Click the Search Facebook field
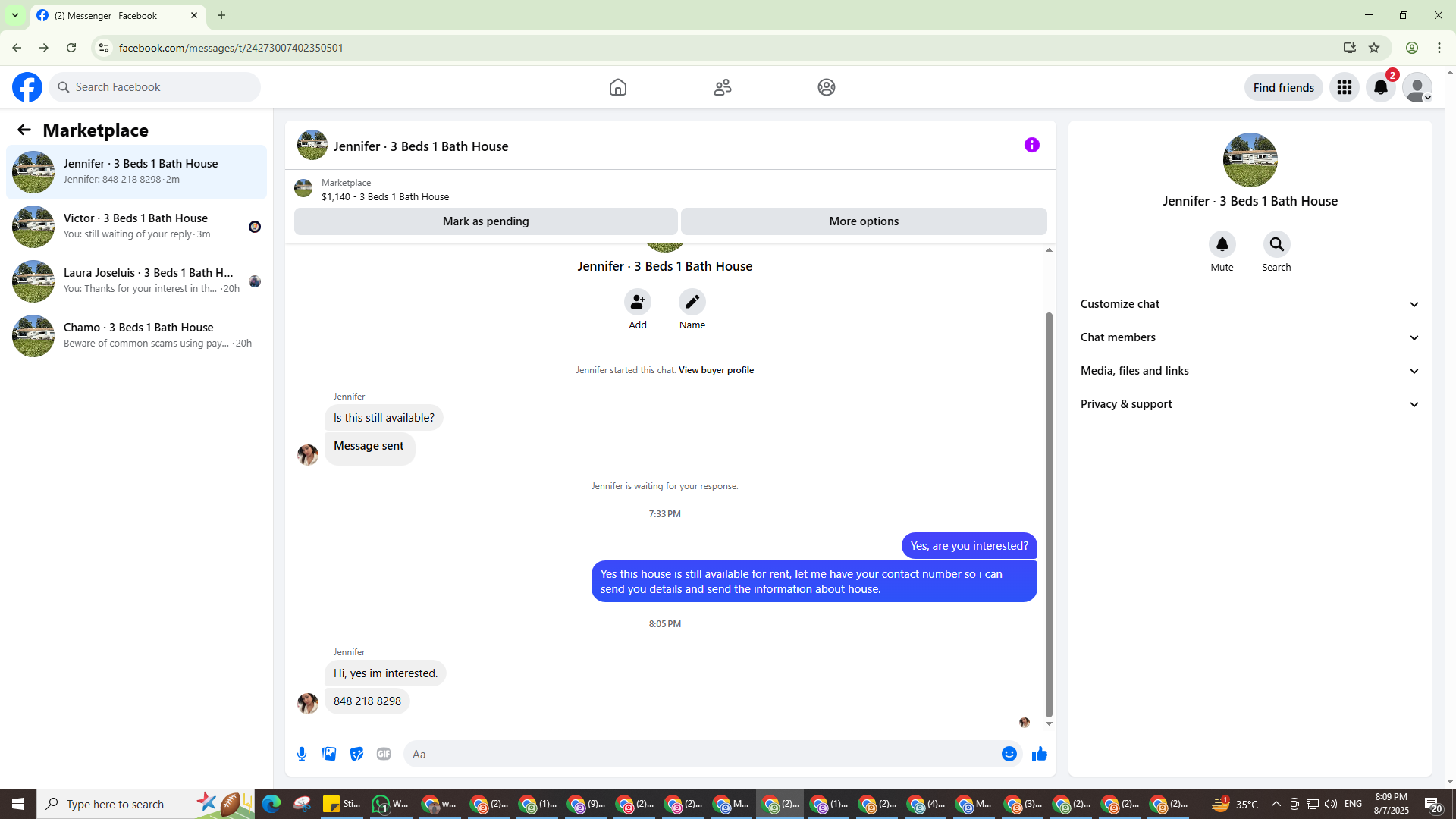The height and width of the screenshot is (819, 1456). click(x=155, y=87)
